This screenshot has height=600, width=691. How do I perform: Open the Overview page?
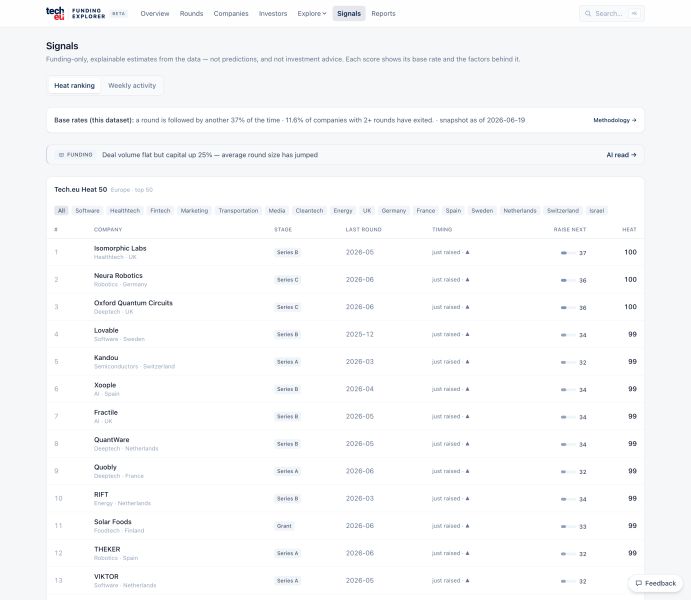point(155,14)
